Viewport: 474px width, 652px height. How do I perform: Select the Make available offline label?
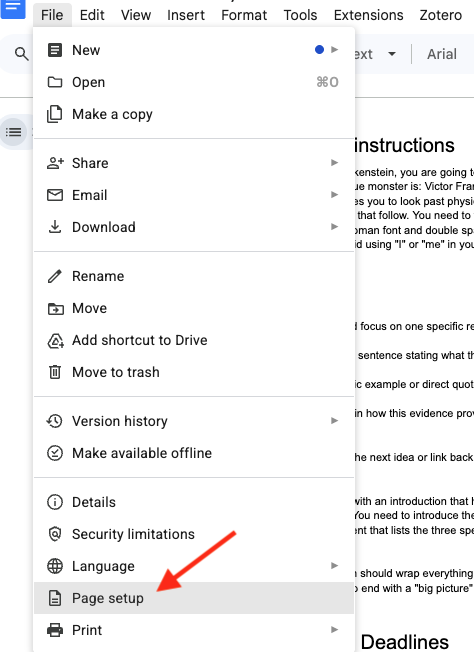(x=142, y=453)
